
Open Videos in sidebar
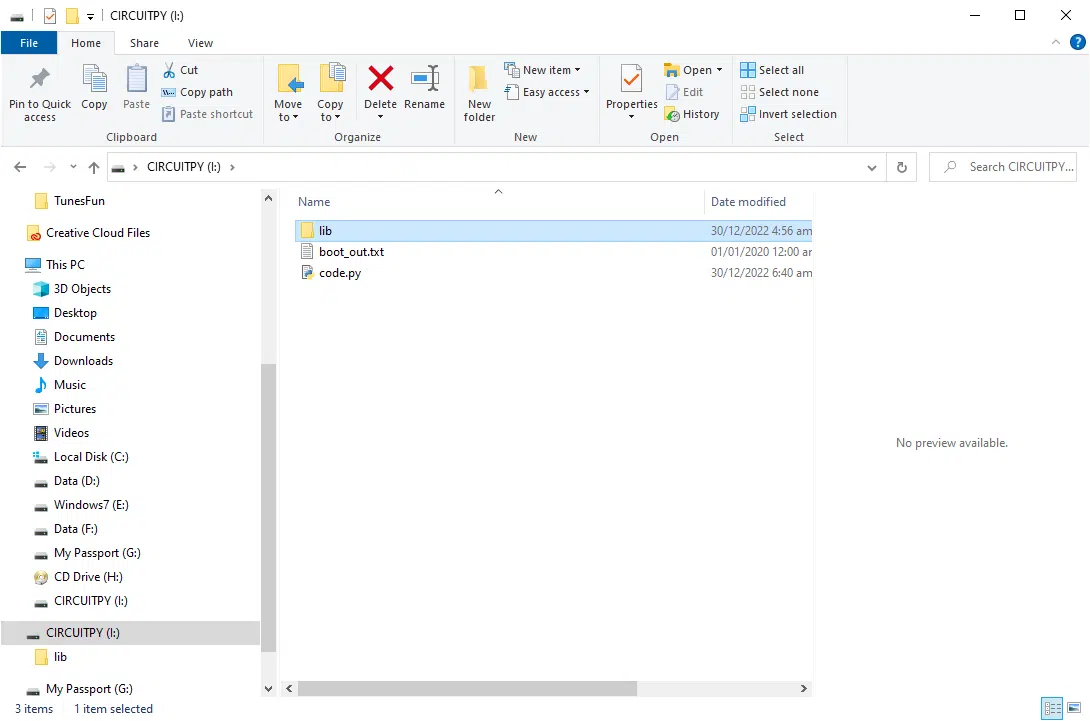point(71,432)
